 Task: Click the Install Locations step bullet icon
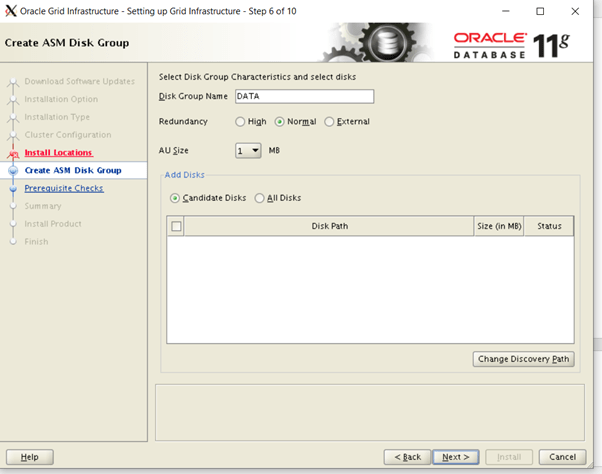pyautogui.click(x=13, y=153)
